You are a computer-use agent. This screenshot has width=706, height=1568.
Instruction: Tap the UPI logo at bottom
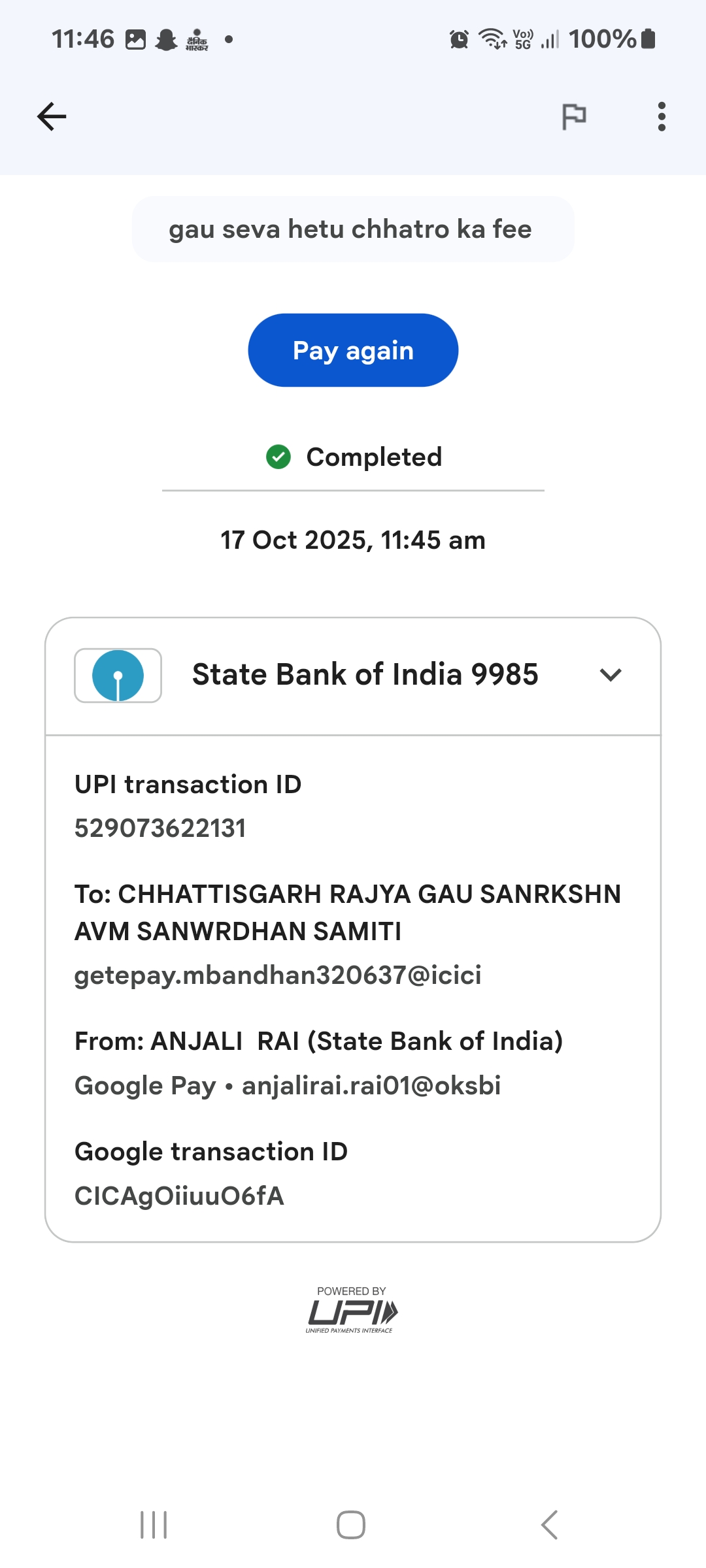352,1312
